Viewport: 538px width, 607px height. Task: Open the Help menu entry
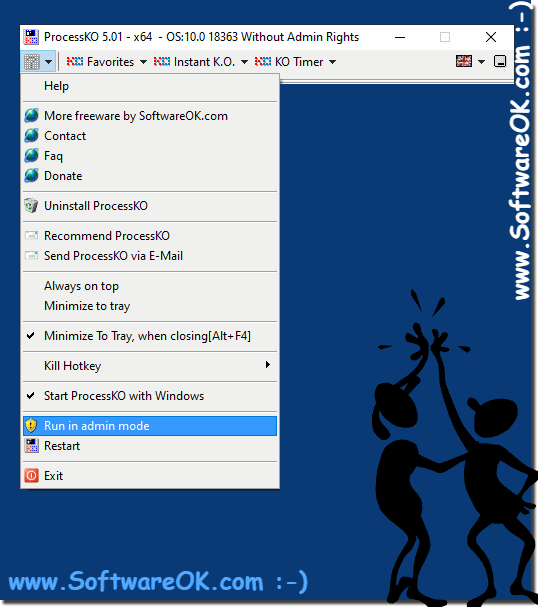(x=150, y=86)
